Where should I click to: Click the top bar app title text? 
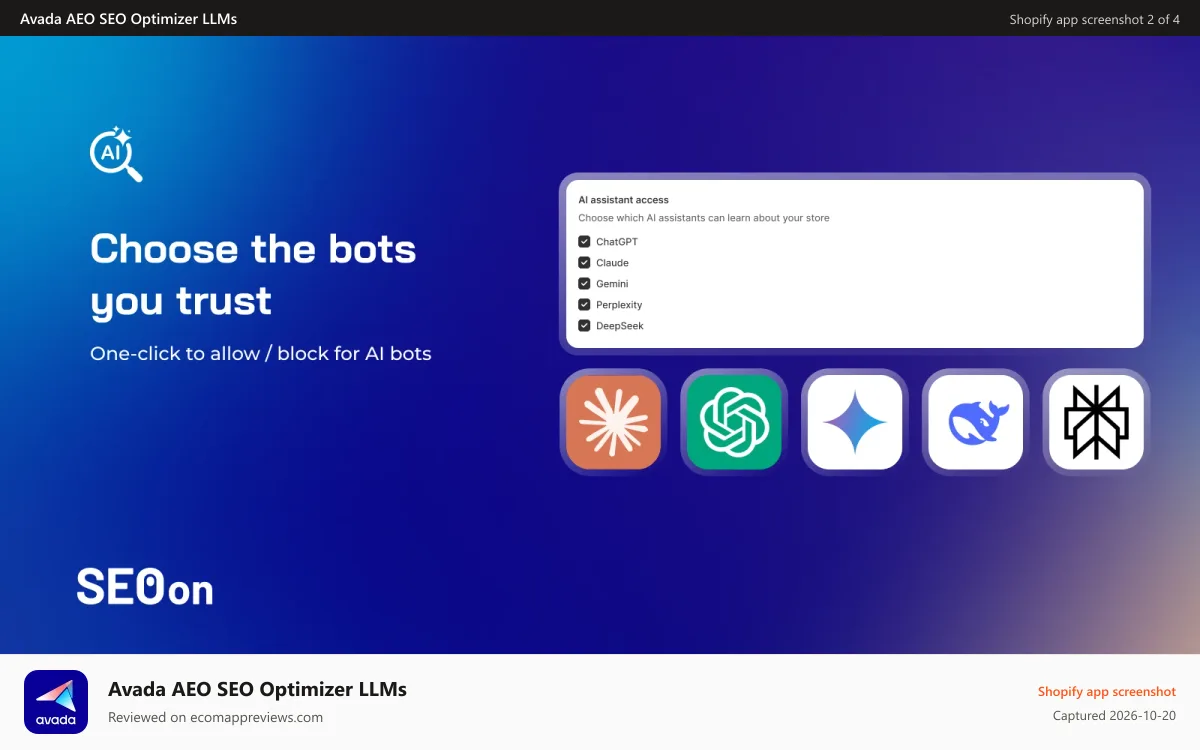point(128,18)
